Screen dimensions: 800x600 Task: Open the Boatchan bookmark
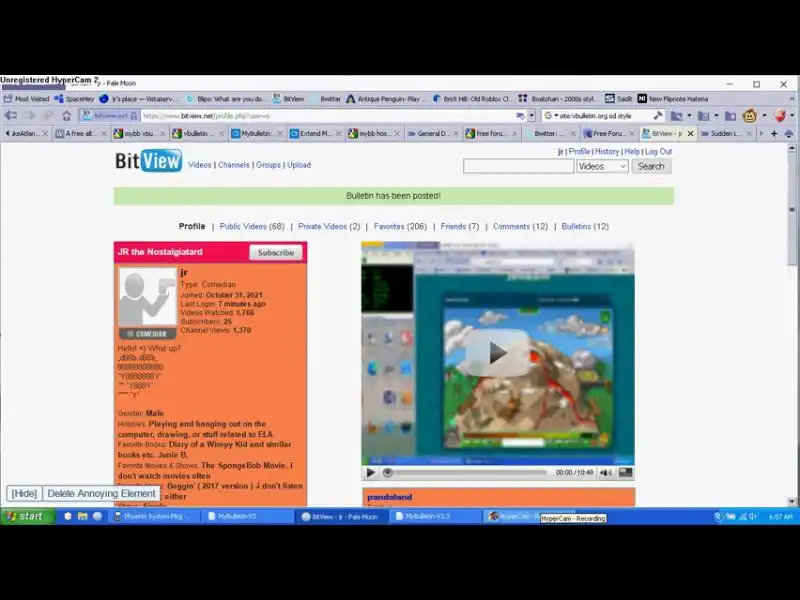click(557, 99)
